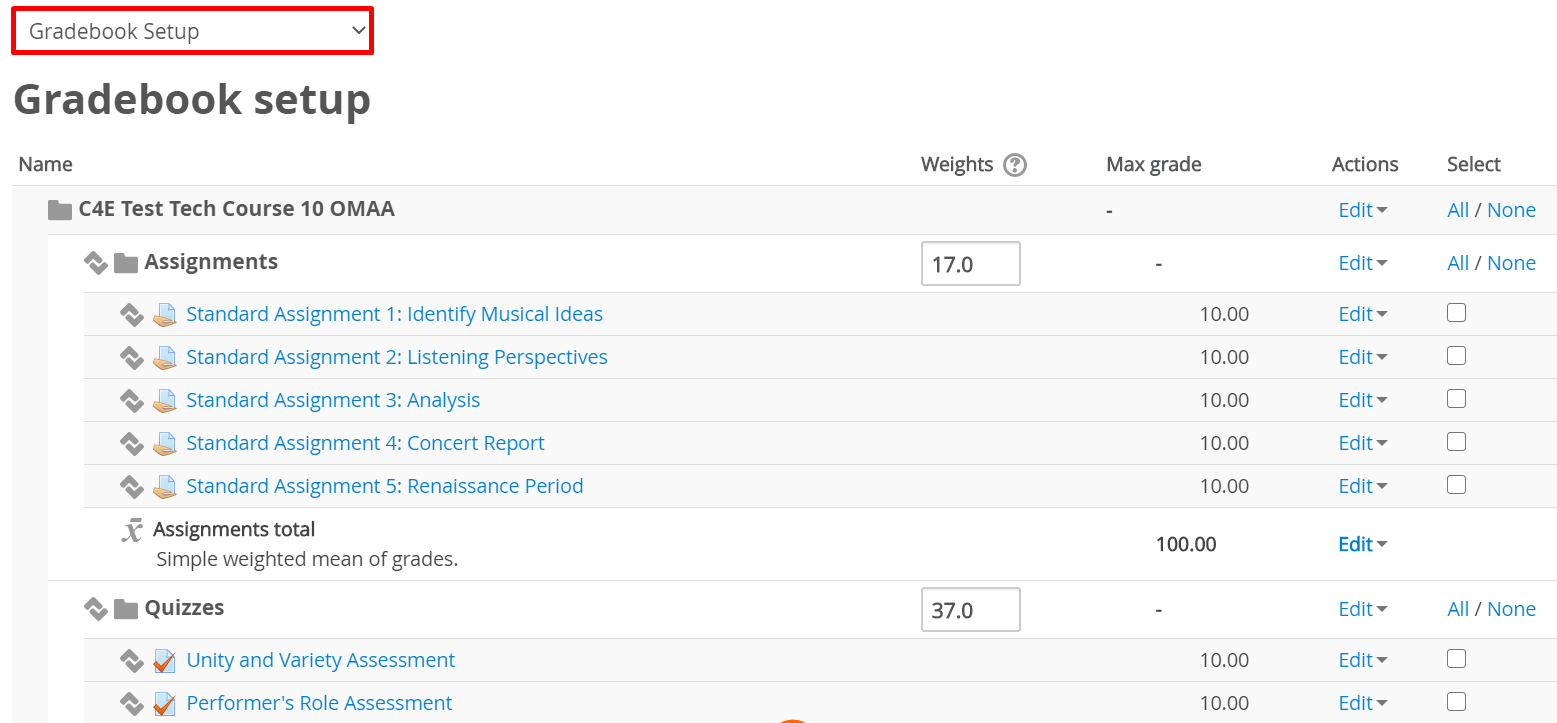Check the Performer's Role Assessment checkbox

[x=1456, y=701]
